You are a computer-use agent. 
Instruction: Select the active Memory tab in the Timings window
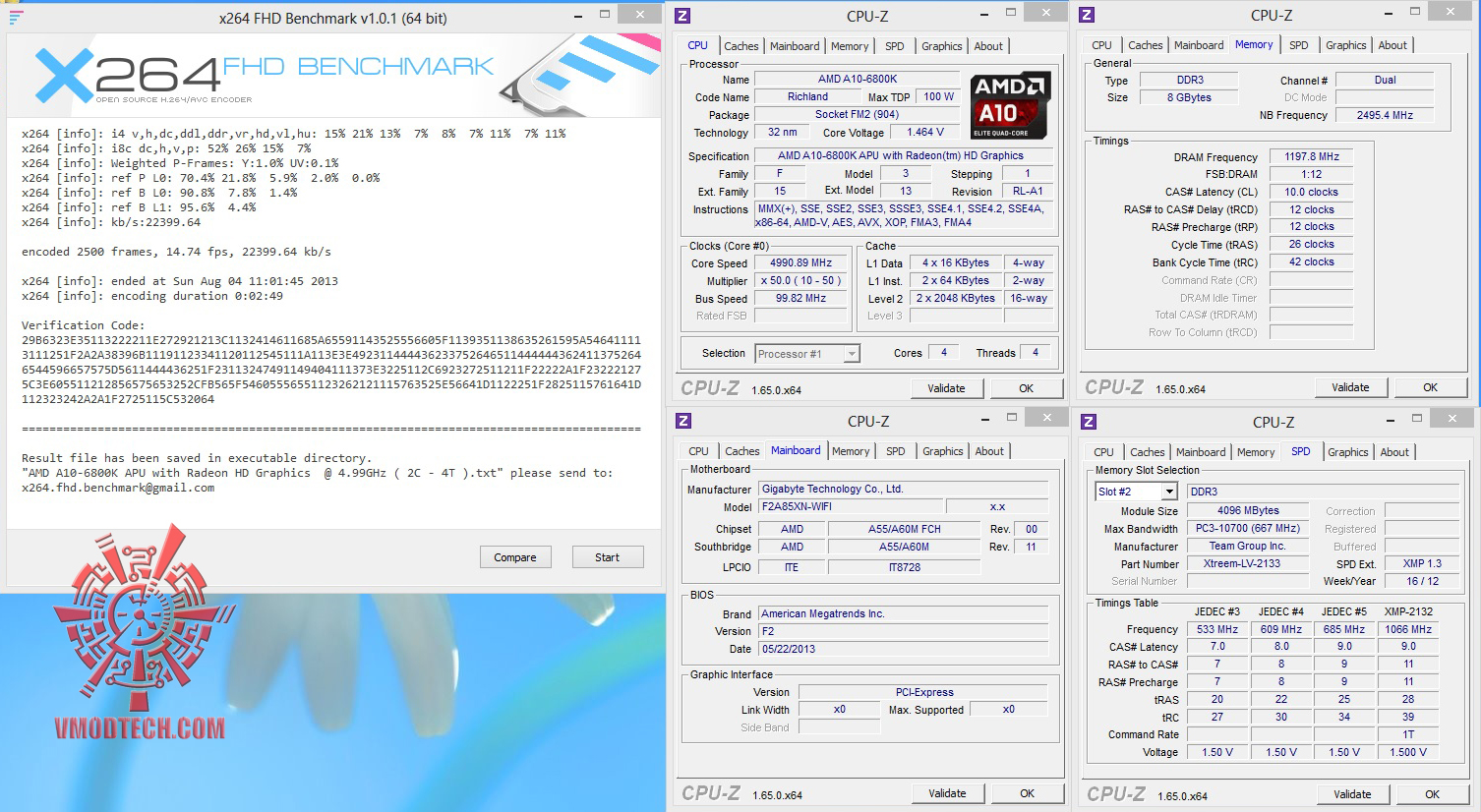[x=1254, y=44]
